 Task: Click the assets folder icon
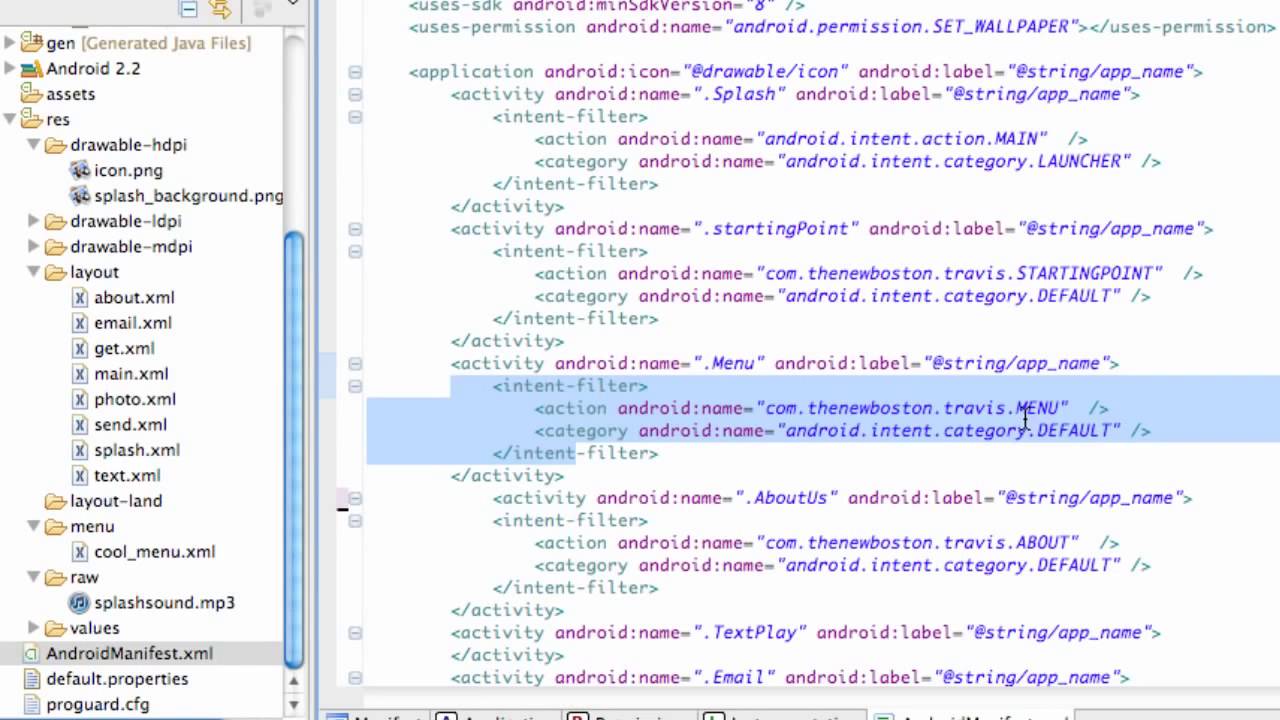(32, 94)
